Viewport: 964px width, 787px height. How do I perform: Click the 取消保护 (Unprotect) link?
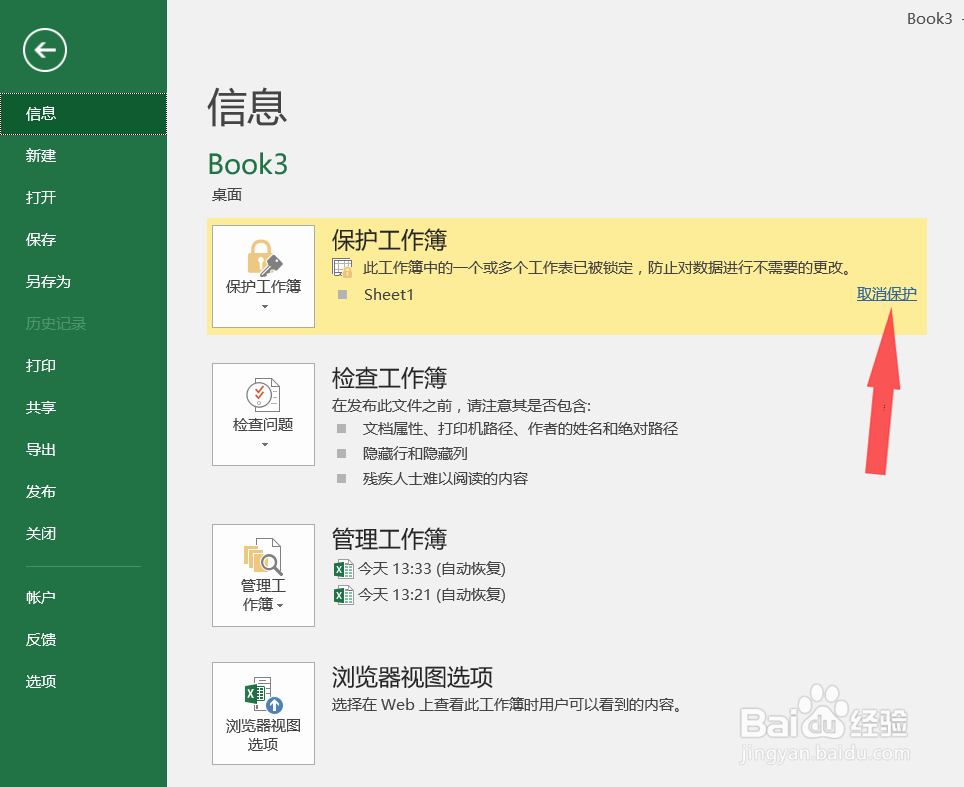click(x=886, y=293)
